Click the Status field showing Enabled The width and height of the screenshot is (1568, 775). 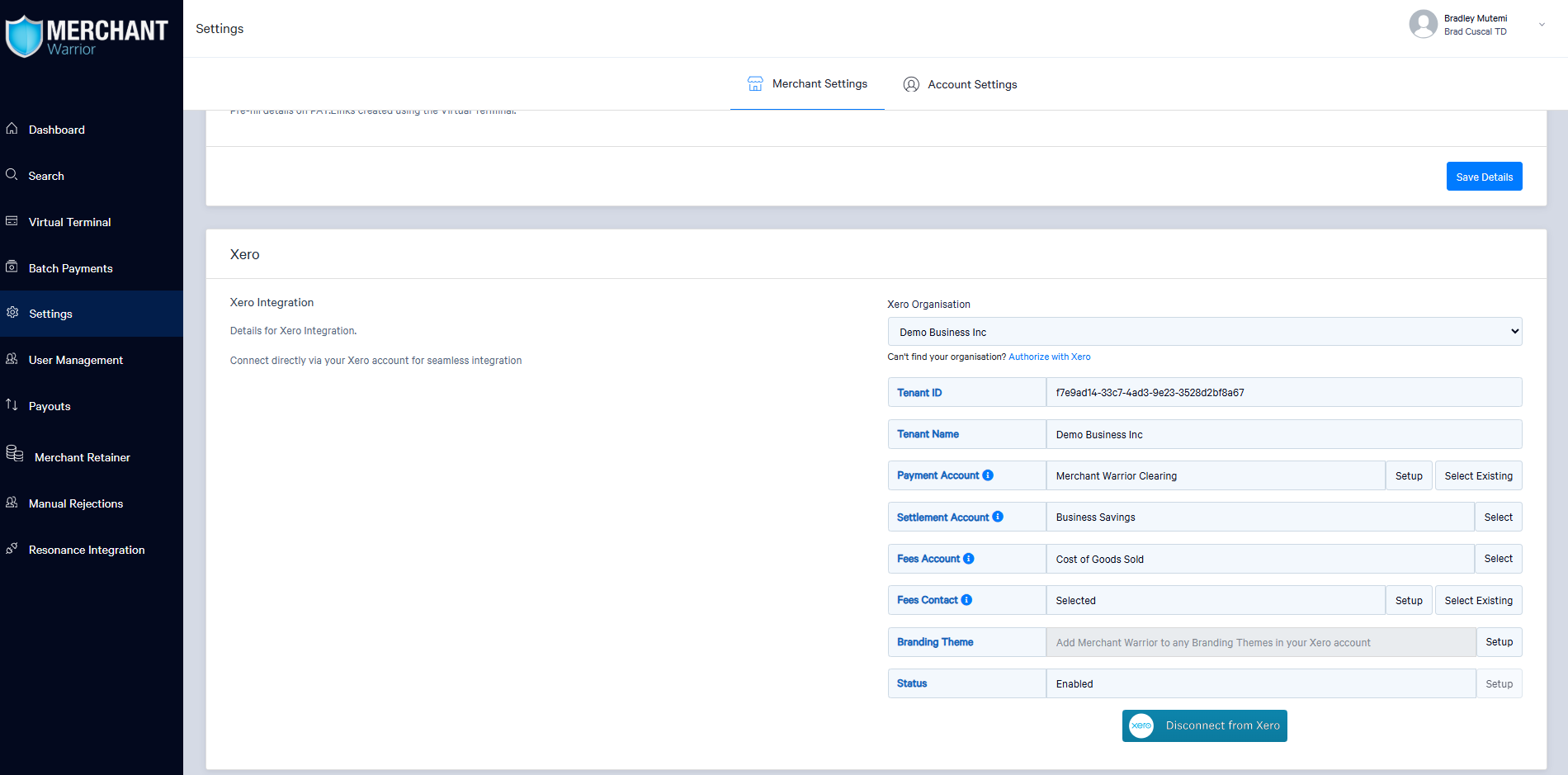pos(1261,683)
